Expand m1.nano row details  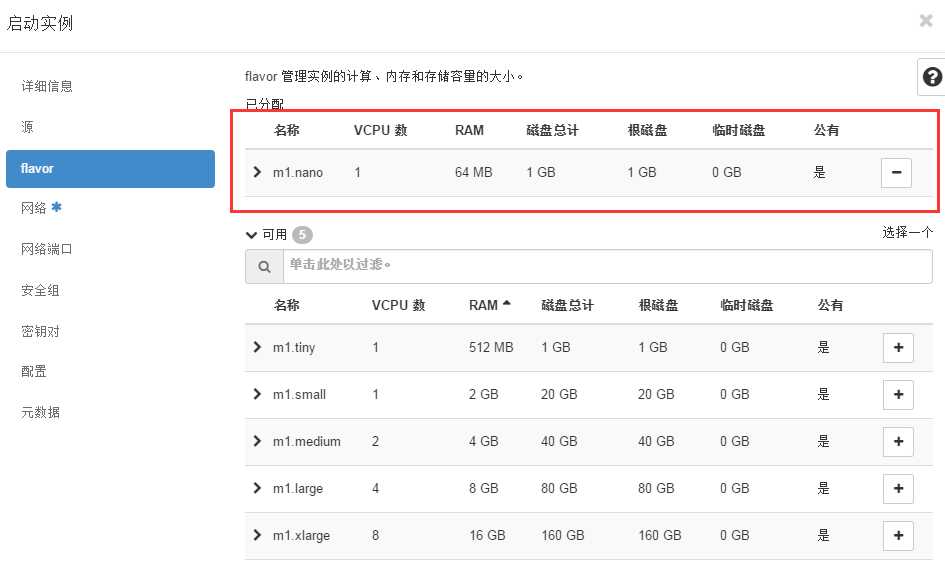click(257, 172)
